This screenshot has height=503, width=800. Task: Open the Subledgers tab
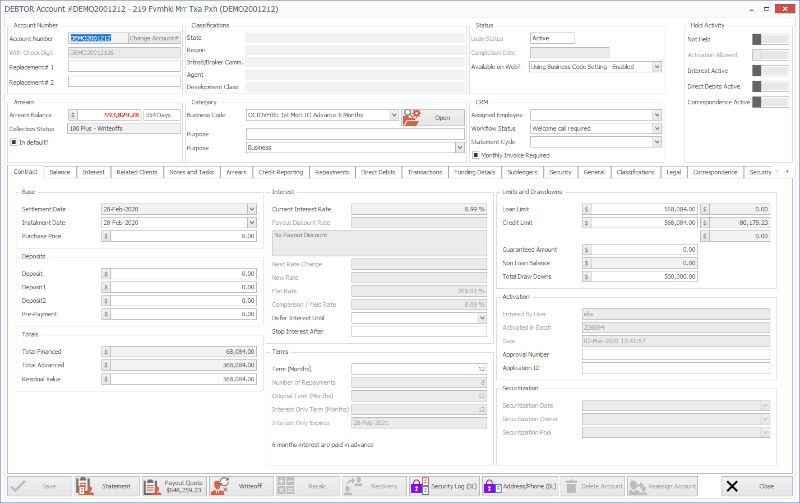pyautogui.click(x=522, y=172)
